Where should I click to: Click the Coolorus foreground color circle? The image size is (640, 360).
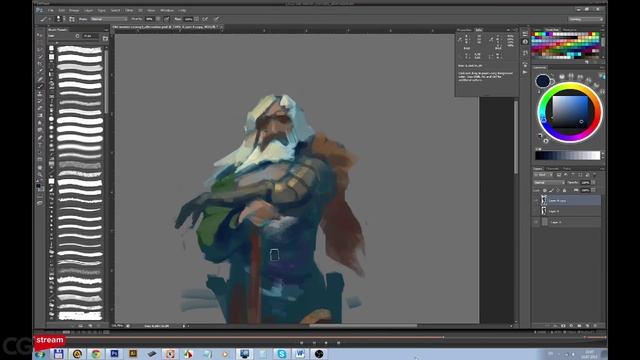click(x=542, y=81)
